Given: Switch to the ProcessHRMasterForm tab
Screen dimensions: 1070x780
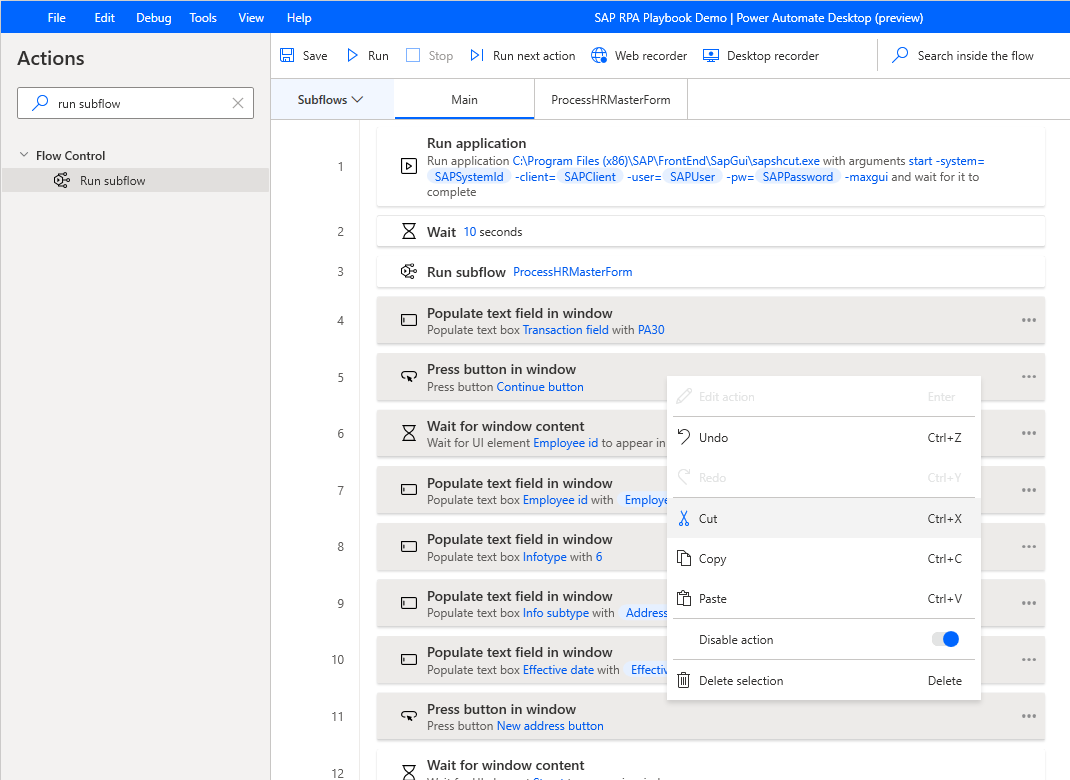Looking at the screenshot, I should point(611,100).
